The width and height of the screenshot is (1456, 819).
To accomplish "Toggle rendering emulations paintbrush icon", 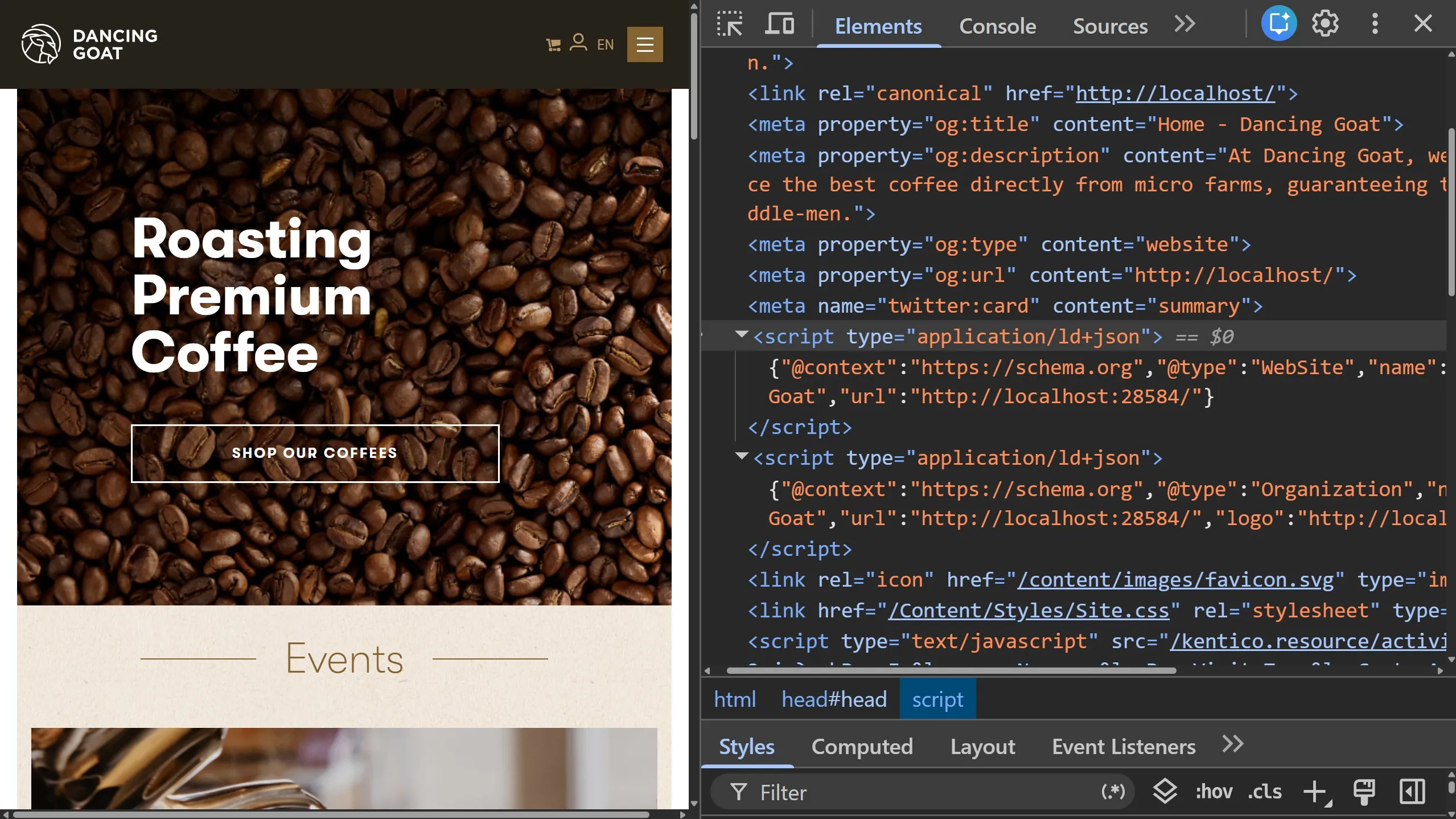I will click(x=1364, y=792).
